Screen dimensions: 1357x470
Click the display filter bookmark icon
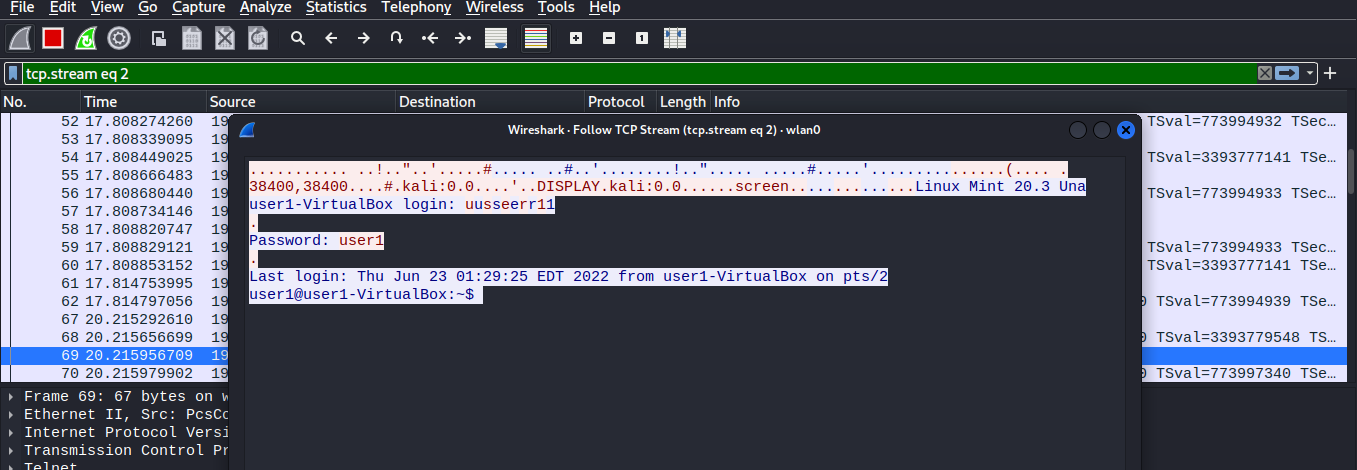click(x=13, y=73)
